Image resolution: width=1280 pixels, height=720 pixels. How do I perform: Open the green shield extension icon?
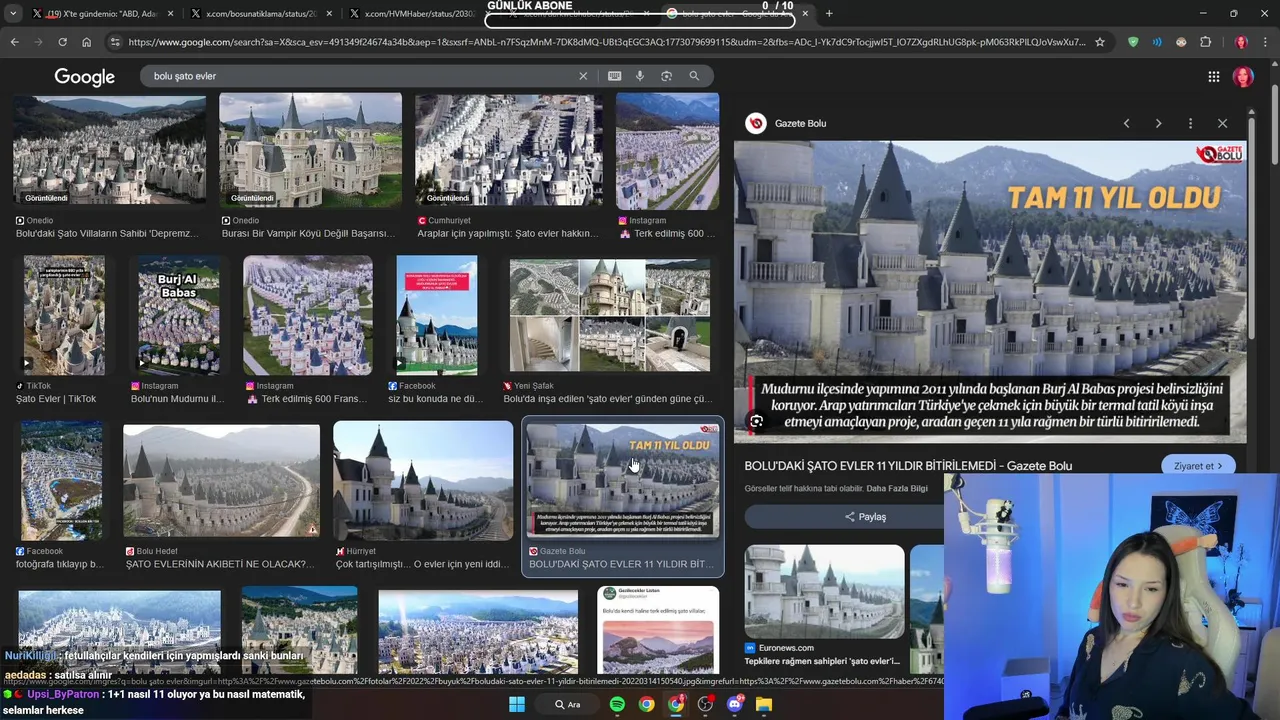[x=1132, y=42]
